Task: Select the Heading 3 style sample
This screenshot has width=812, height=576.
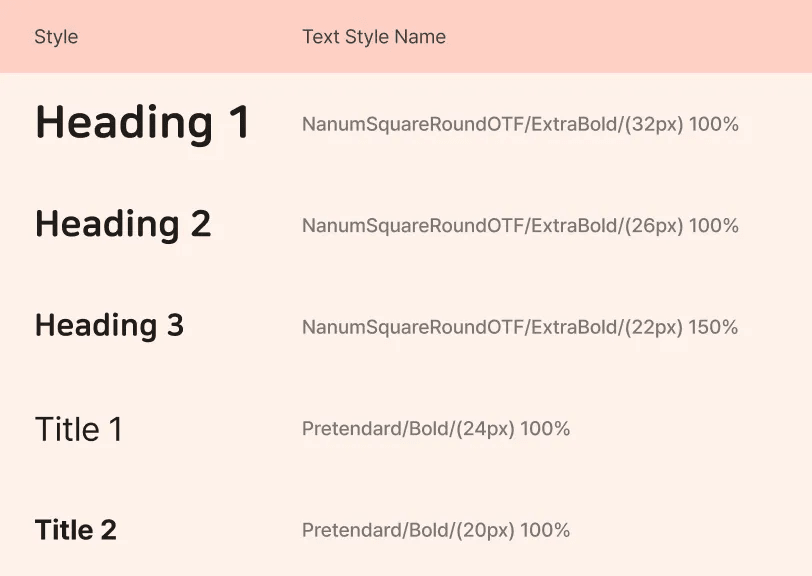Action: tap(109, 325)
